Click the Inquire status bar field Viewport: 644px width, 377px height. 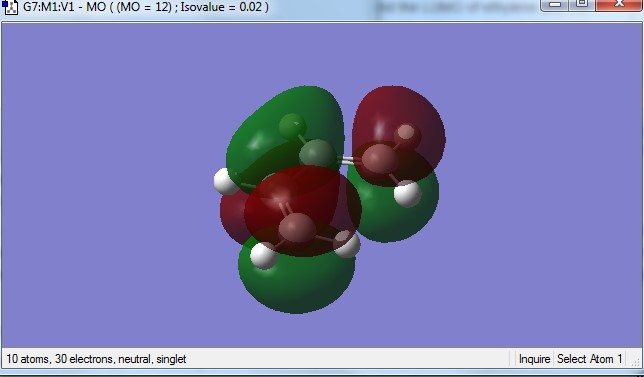coord(534,359)
